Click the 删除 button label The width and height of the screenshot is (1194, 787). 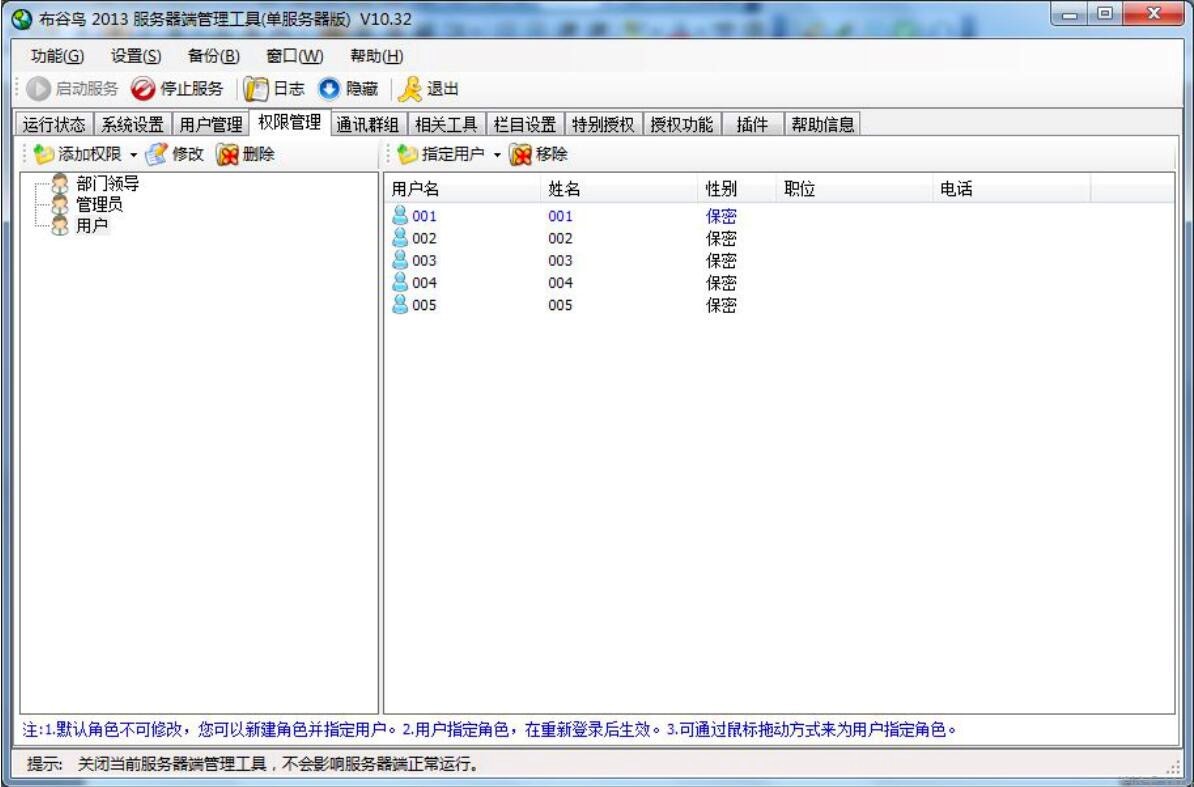[x=259, y=155]
